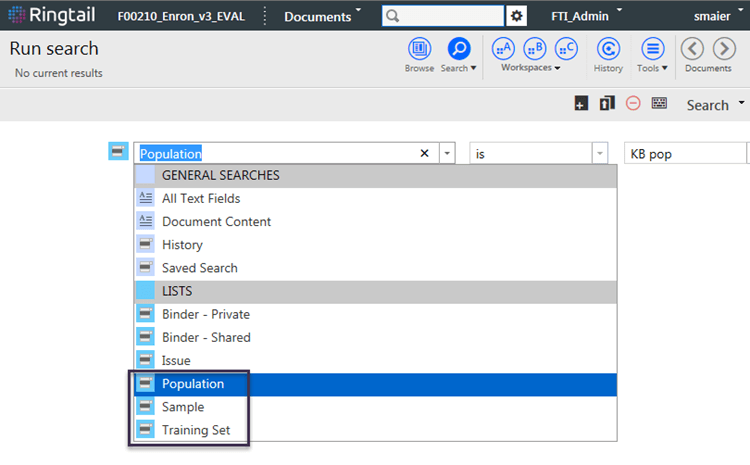Click the LISTS section header
750x465 pixels.
[x=375, y=291]
